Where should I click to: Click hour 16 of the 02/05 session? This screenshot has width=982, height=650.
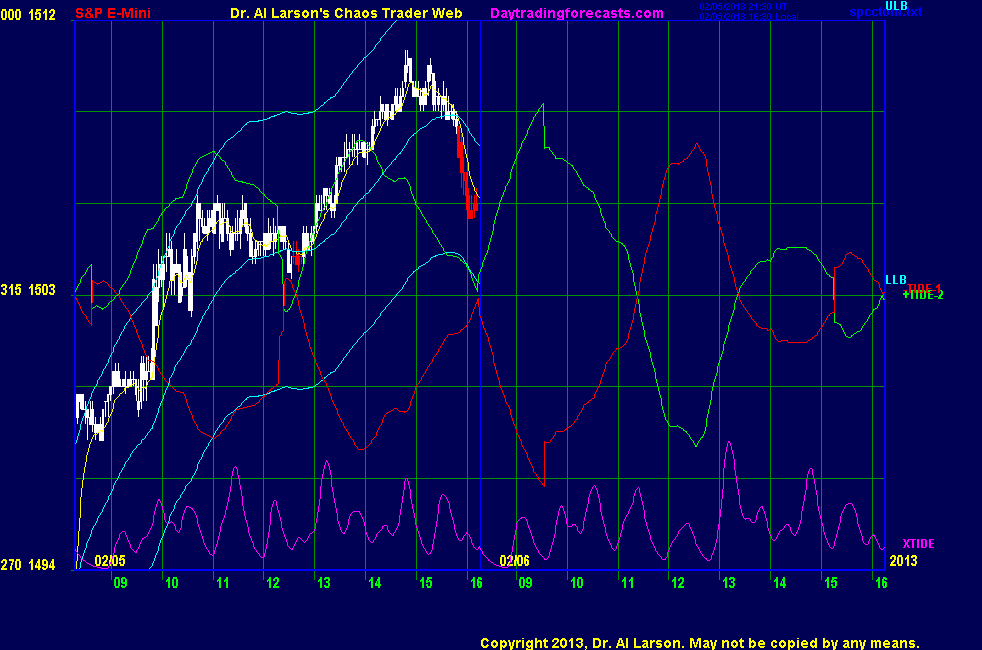point(476,583)
